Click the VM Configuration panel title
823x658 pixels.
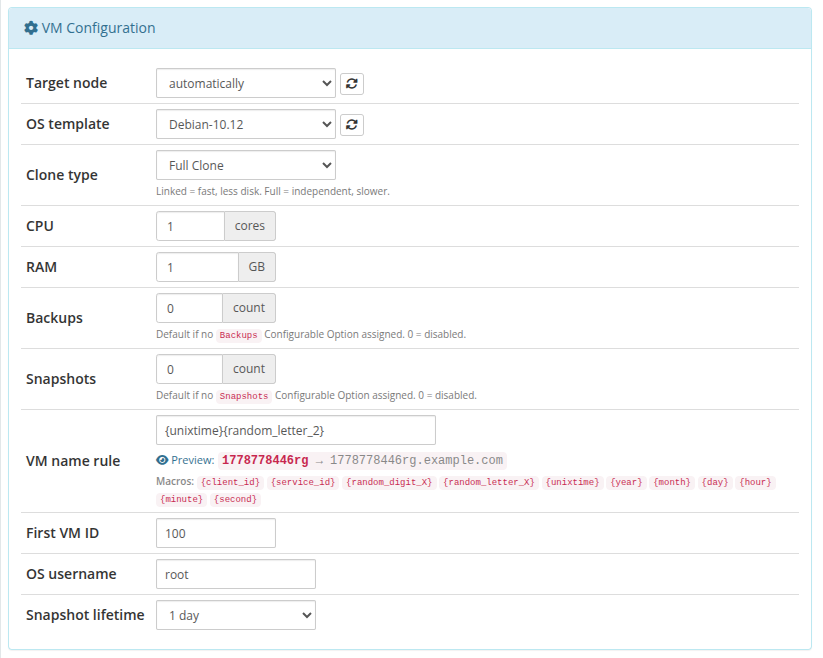[x=98, y=28]
